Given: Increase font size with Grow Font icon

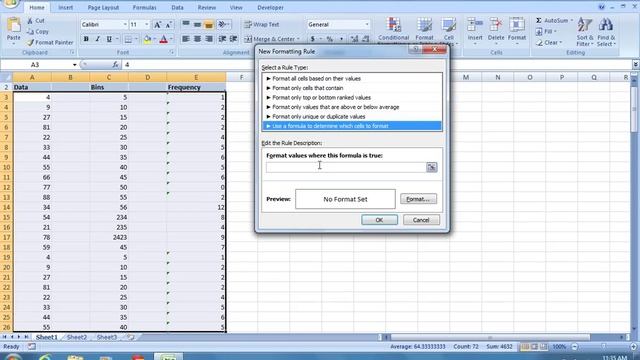Looking at the screenshot, I should pos(157,25).
